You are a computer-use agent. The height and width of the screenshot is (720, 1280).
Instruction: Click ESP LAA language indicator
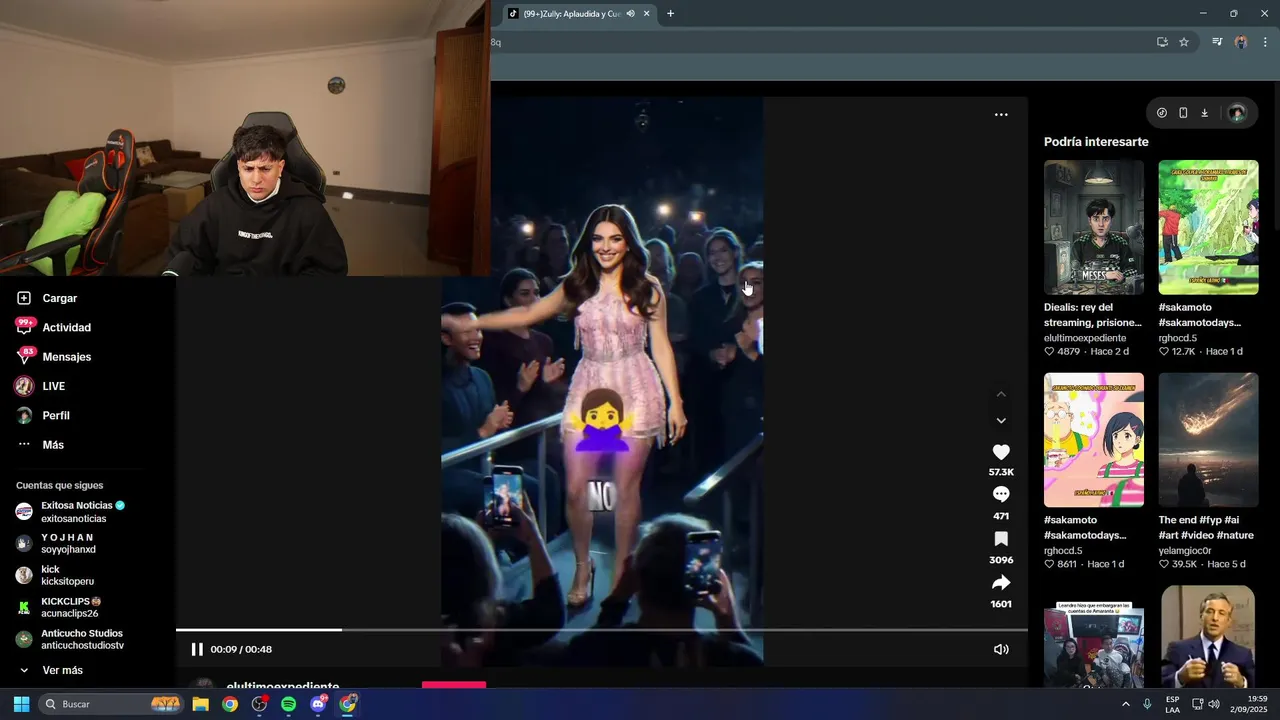(1173, 704)
